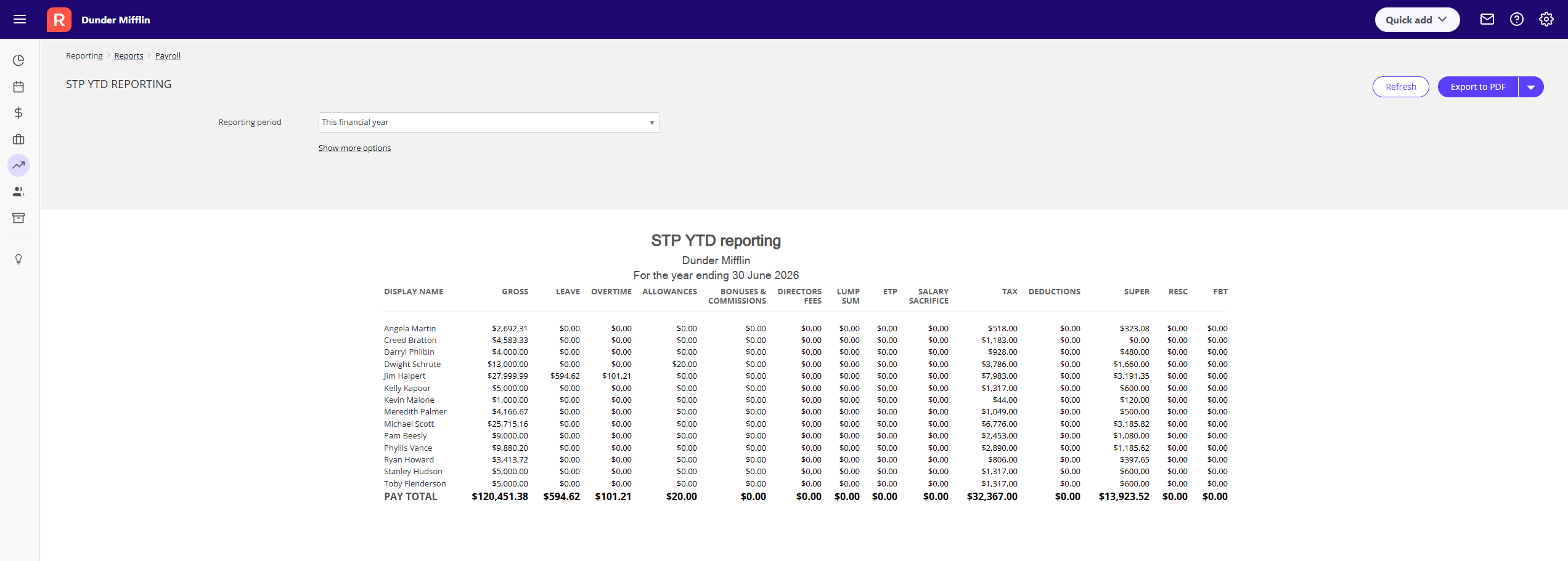Open the people sidebar icon

[18, 192]
